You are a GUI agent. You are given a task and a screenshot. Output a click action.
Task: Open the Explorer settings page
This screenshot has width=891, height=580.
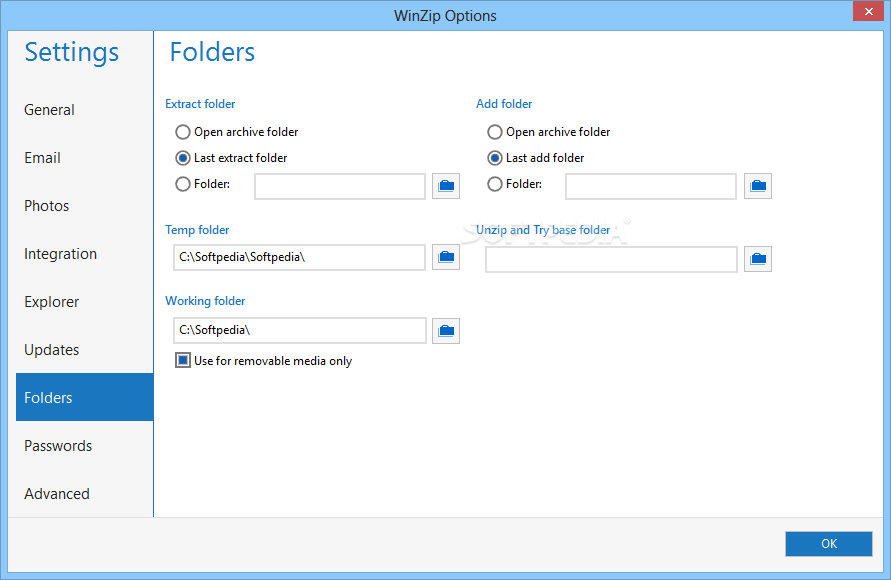pos(85,302)
